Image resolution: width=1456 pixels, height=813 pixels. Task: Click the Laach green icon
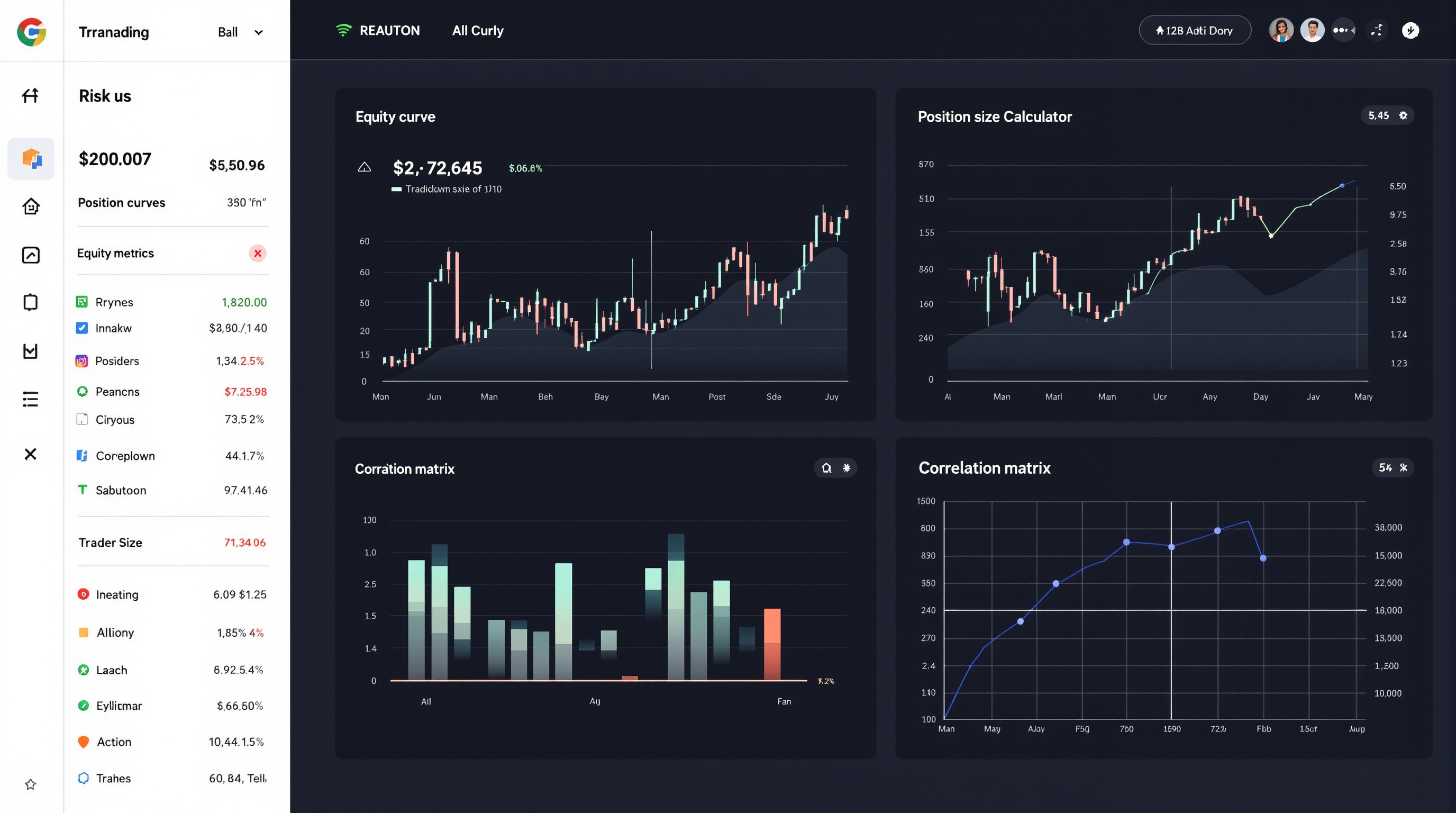point(83,670)
